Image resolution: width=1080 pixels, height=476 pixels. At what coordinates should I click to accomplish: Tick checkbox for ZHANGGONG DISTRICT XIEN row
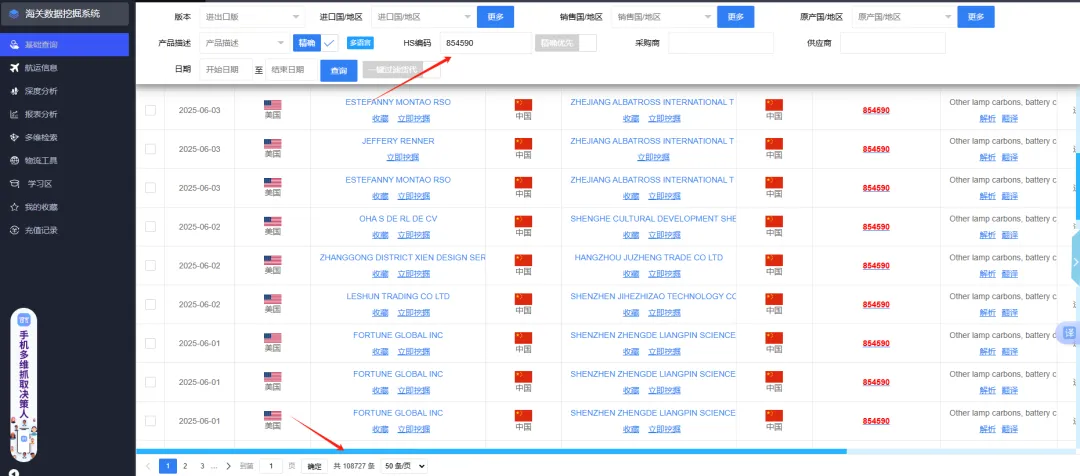tap(150, 265)
